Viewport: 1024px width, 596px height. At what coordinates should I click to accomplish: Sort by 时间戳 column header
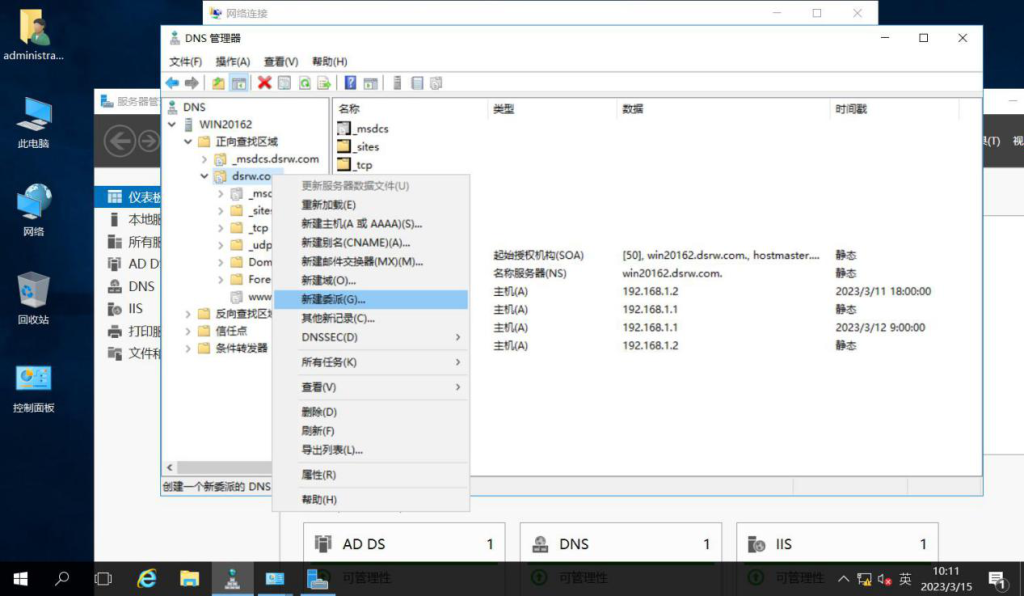895,109
